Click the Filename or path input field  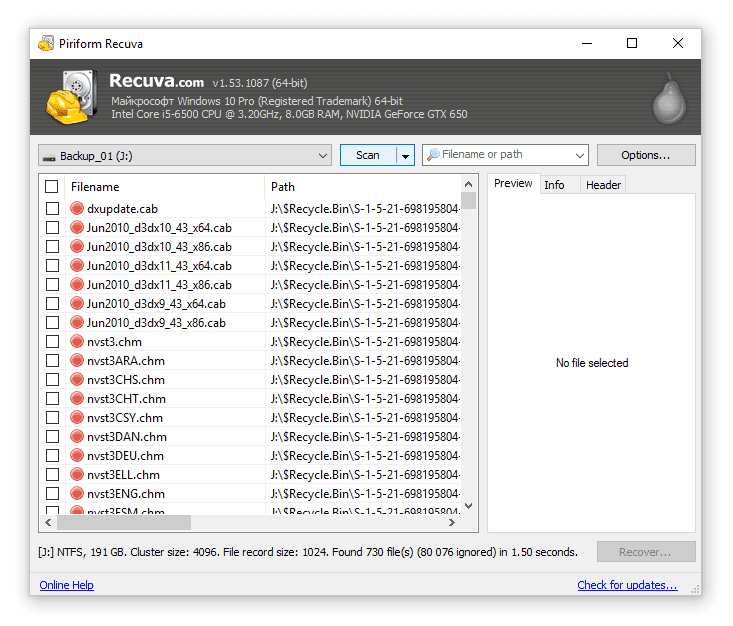(x=505, y=155)
